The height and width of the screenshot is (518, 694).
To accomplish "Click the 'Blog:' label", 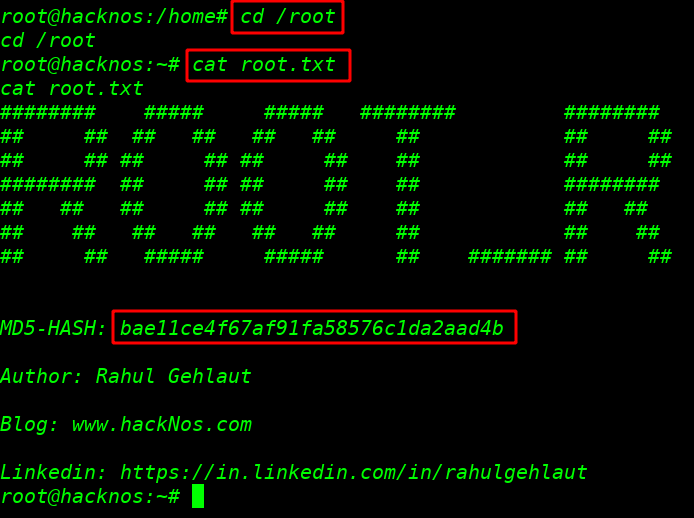I will pos(30,424).
